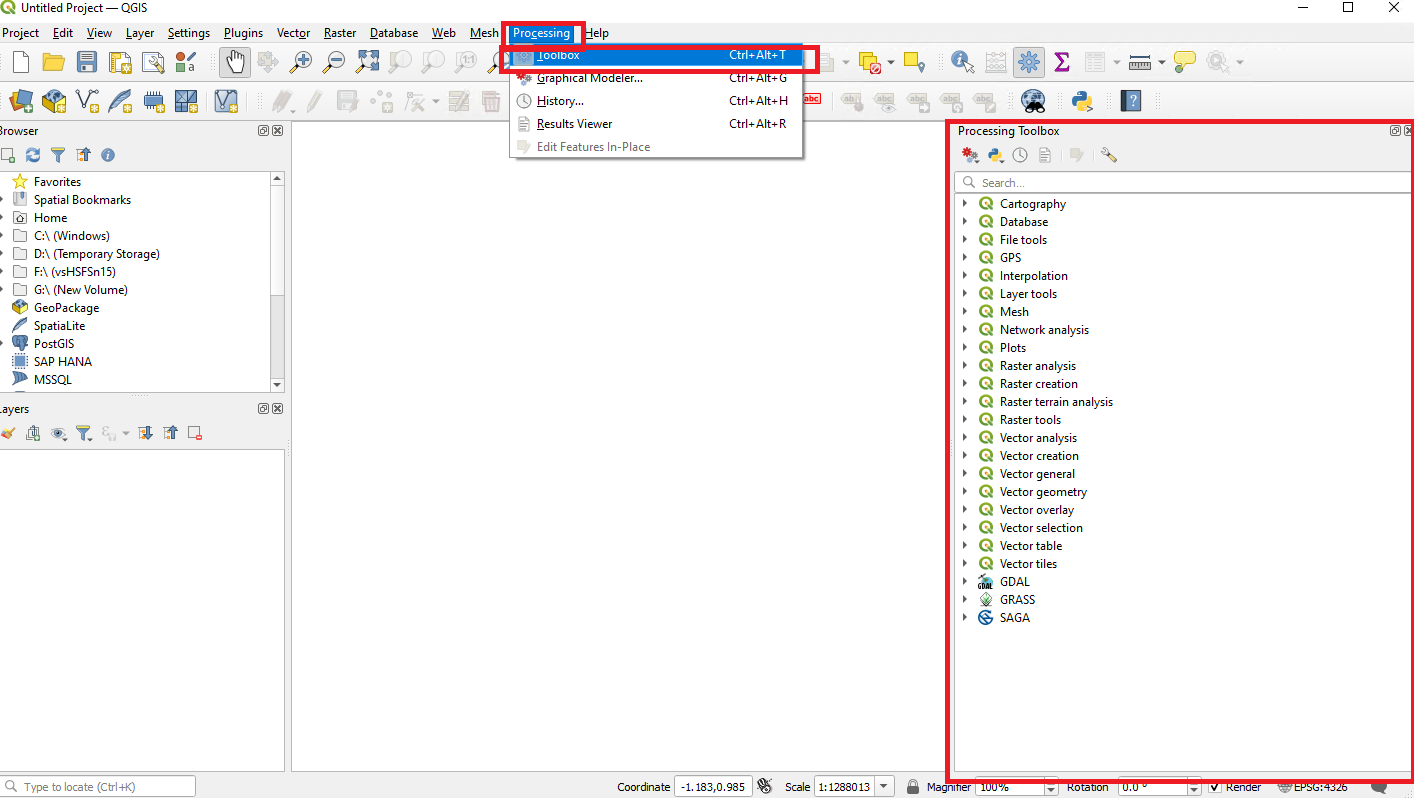The height and width of the screenshot is (798, 1414).
Task: Click the MetaSearch globe binoculars icon
Action: (1033, 100)
